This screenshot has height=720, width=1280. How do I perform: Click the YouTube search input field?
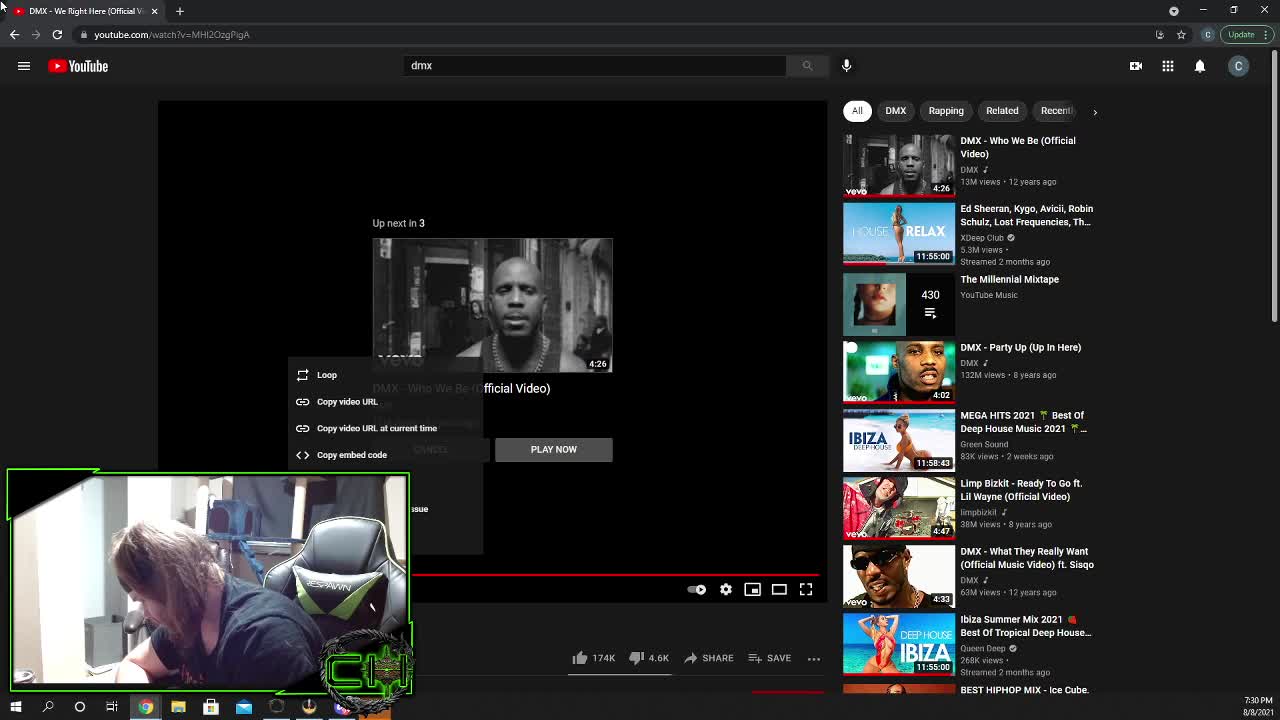click(x=595, y=66)
